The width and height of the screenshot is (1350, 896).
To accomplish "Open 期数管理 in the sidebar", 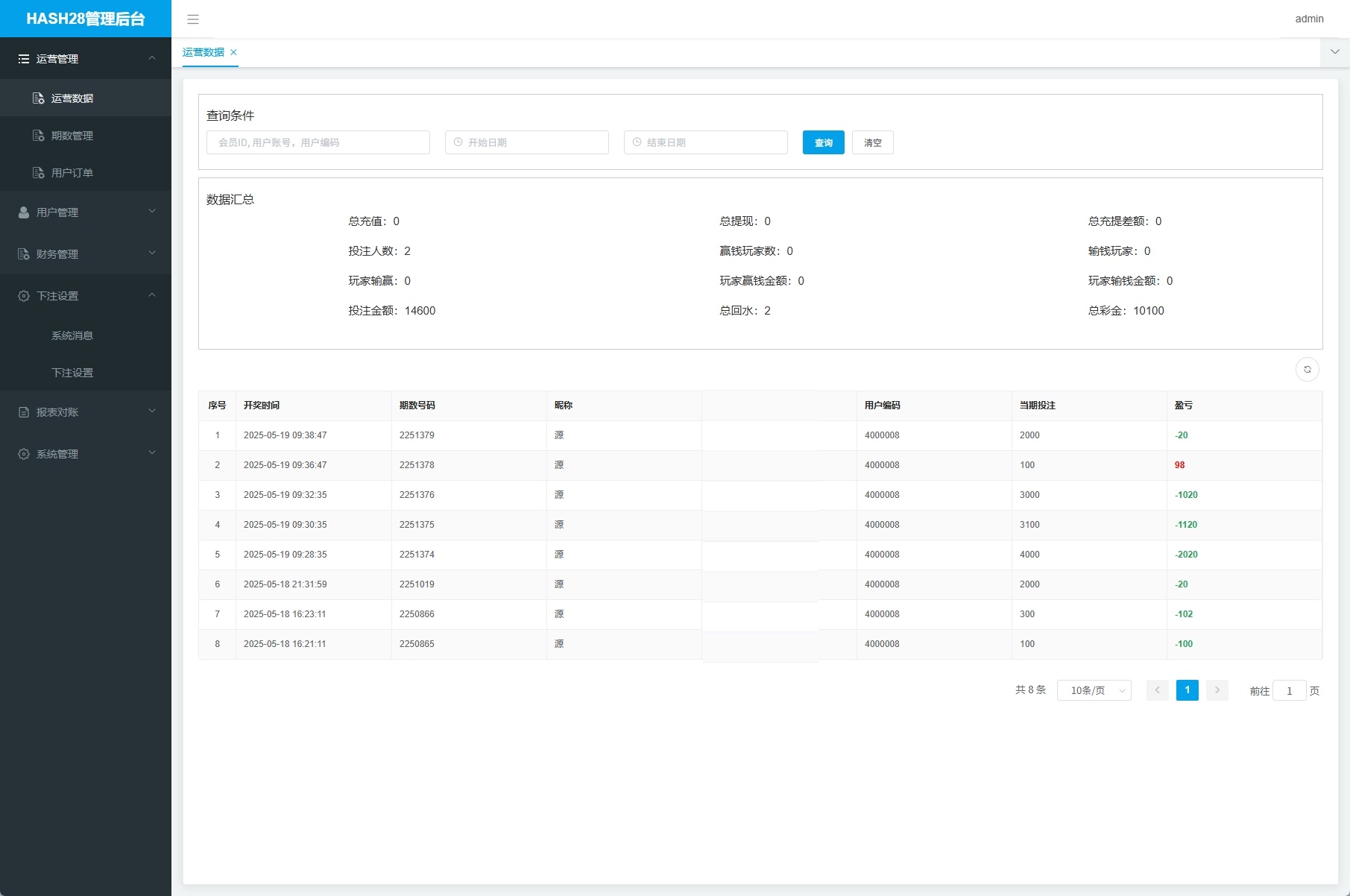I will point(72,136).
